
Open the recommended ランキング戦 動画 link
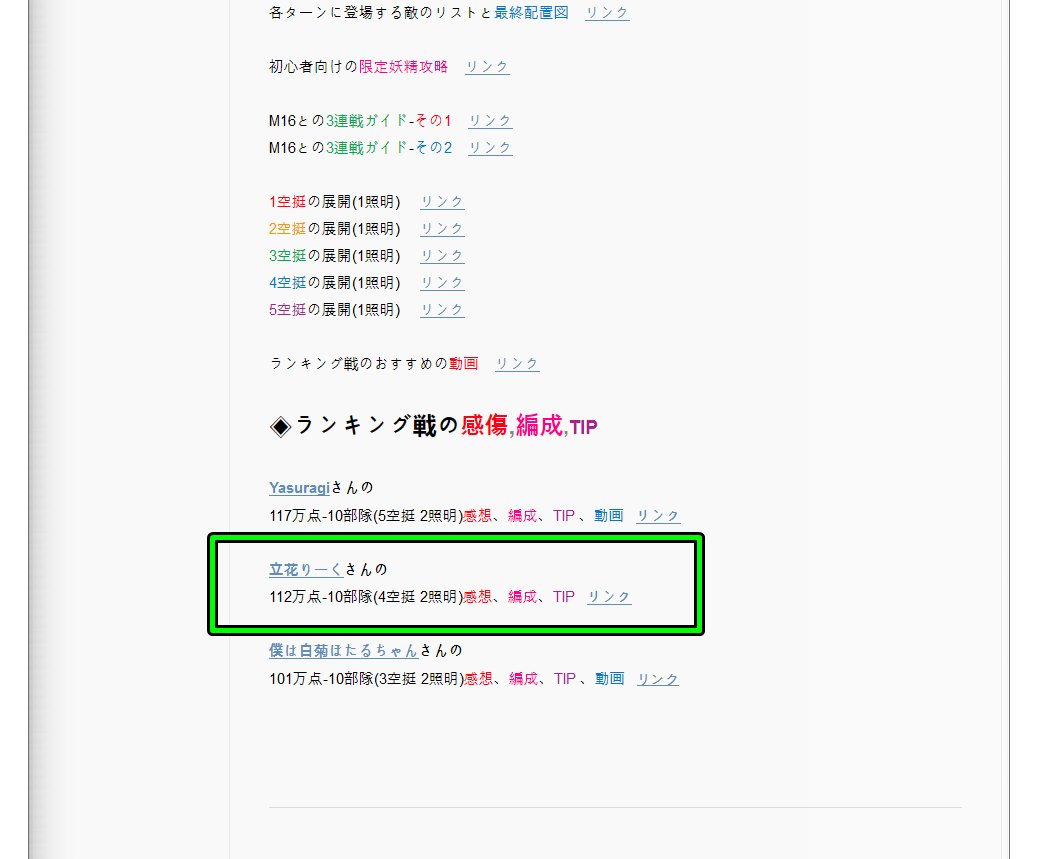click(x=517, y=364)
